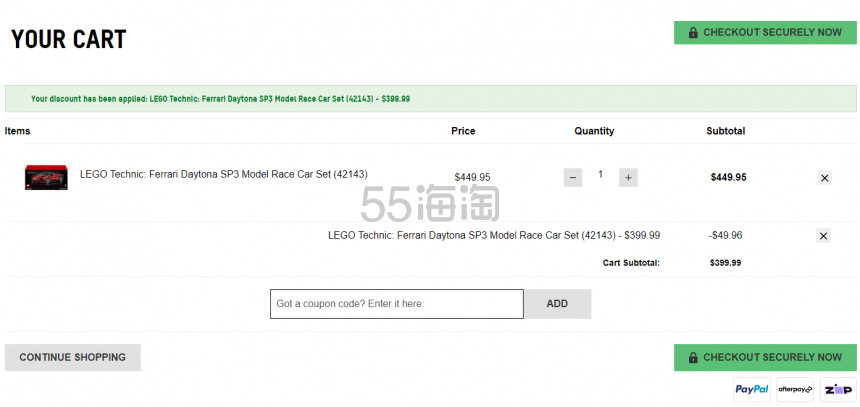Click the coupon code input field
Image resolution: width=860 pixels, height=407 pixels.
coord(397,304)
